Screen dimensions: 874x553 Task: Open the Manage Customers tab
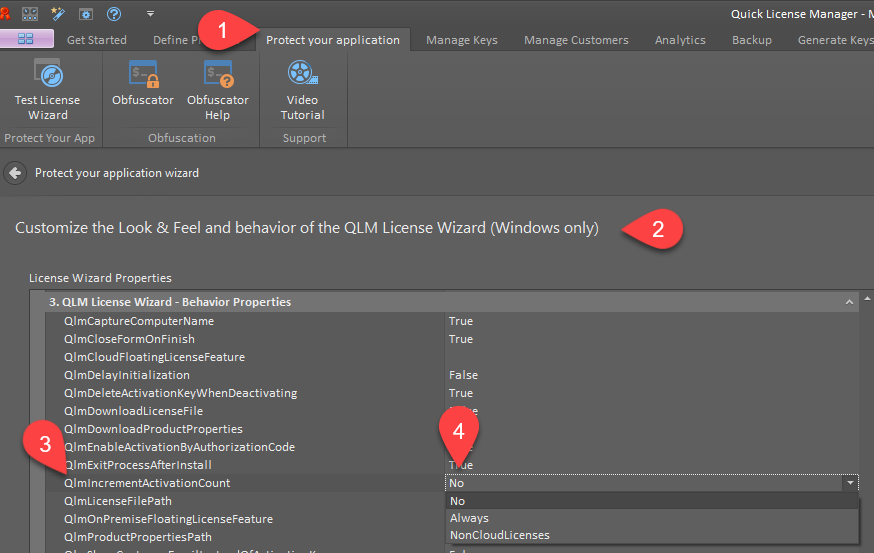point(576,40)
